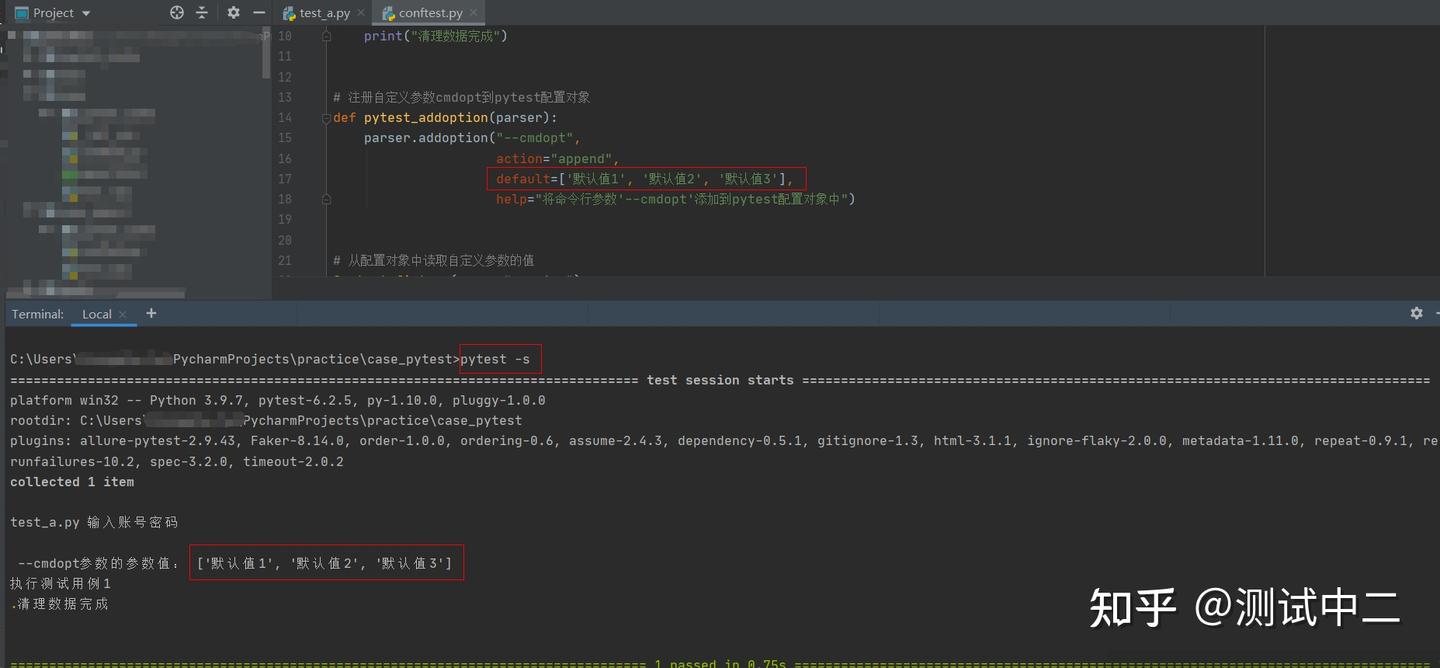Click 'test_a.py 输入账号密码' output line
Screen dimensions: 1440x668
point(94,522)
